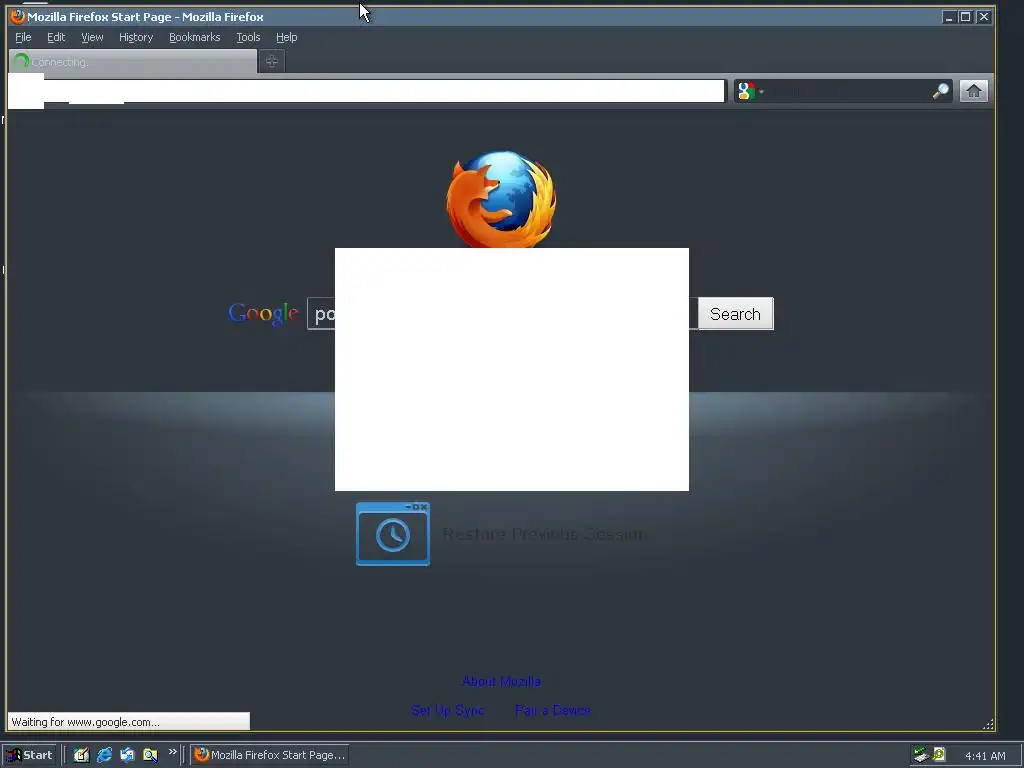The width and height of the screenshot is (1024, 768).
Task: Open the Pair a Device link
Action: [552, 711]
